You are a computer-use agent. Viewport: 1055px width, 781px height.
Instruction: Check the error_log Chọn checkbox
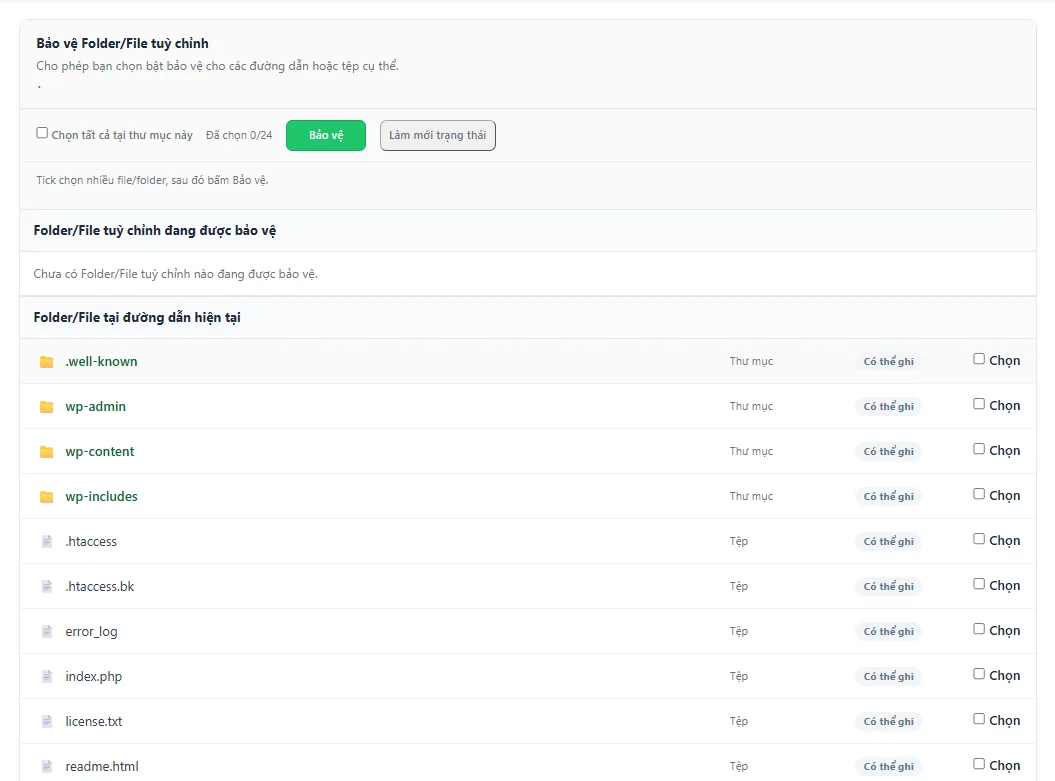(979, 629)
